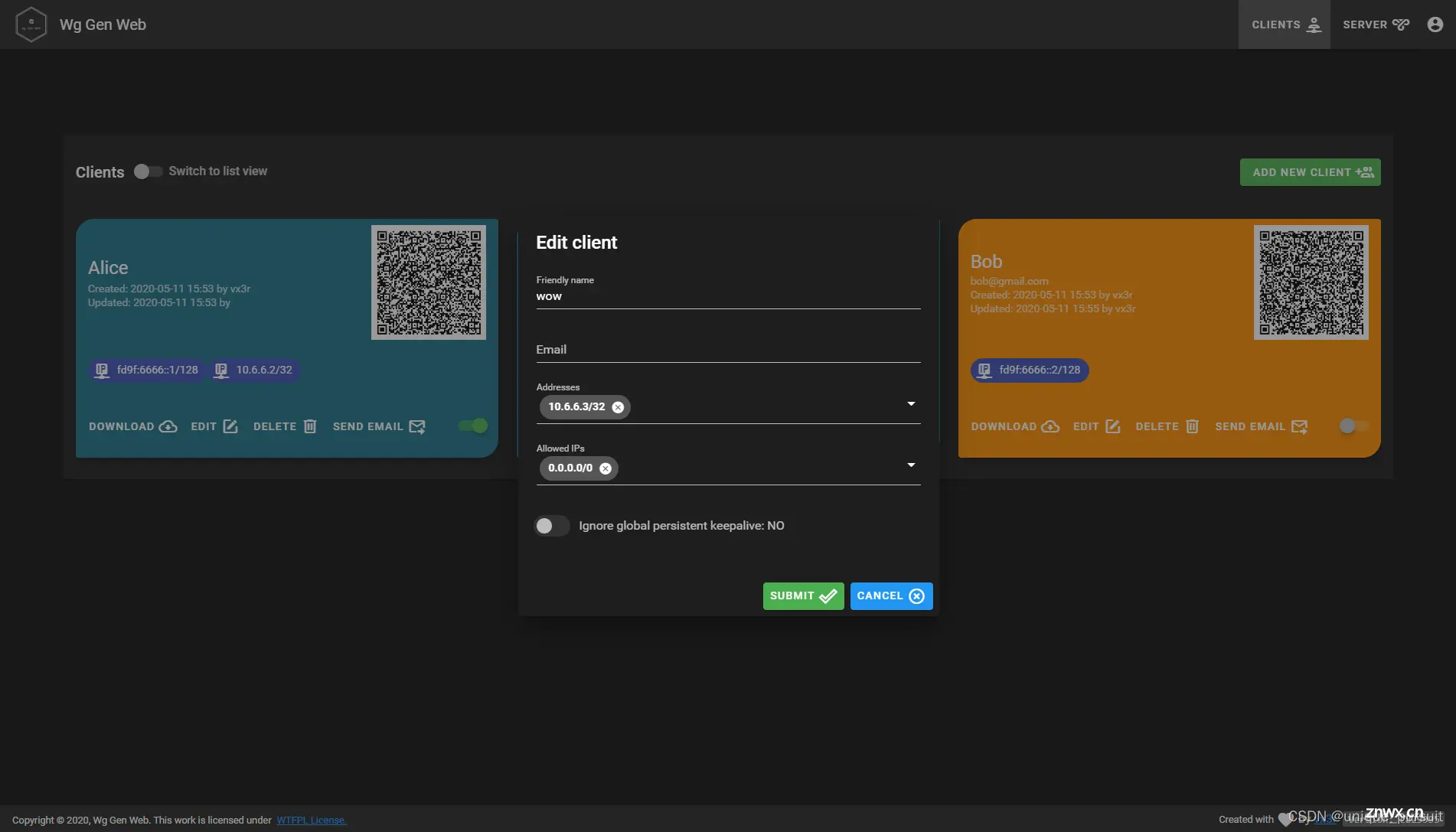
Task: Switch to the Server tab
Action: point(1376,24)
